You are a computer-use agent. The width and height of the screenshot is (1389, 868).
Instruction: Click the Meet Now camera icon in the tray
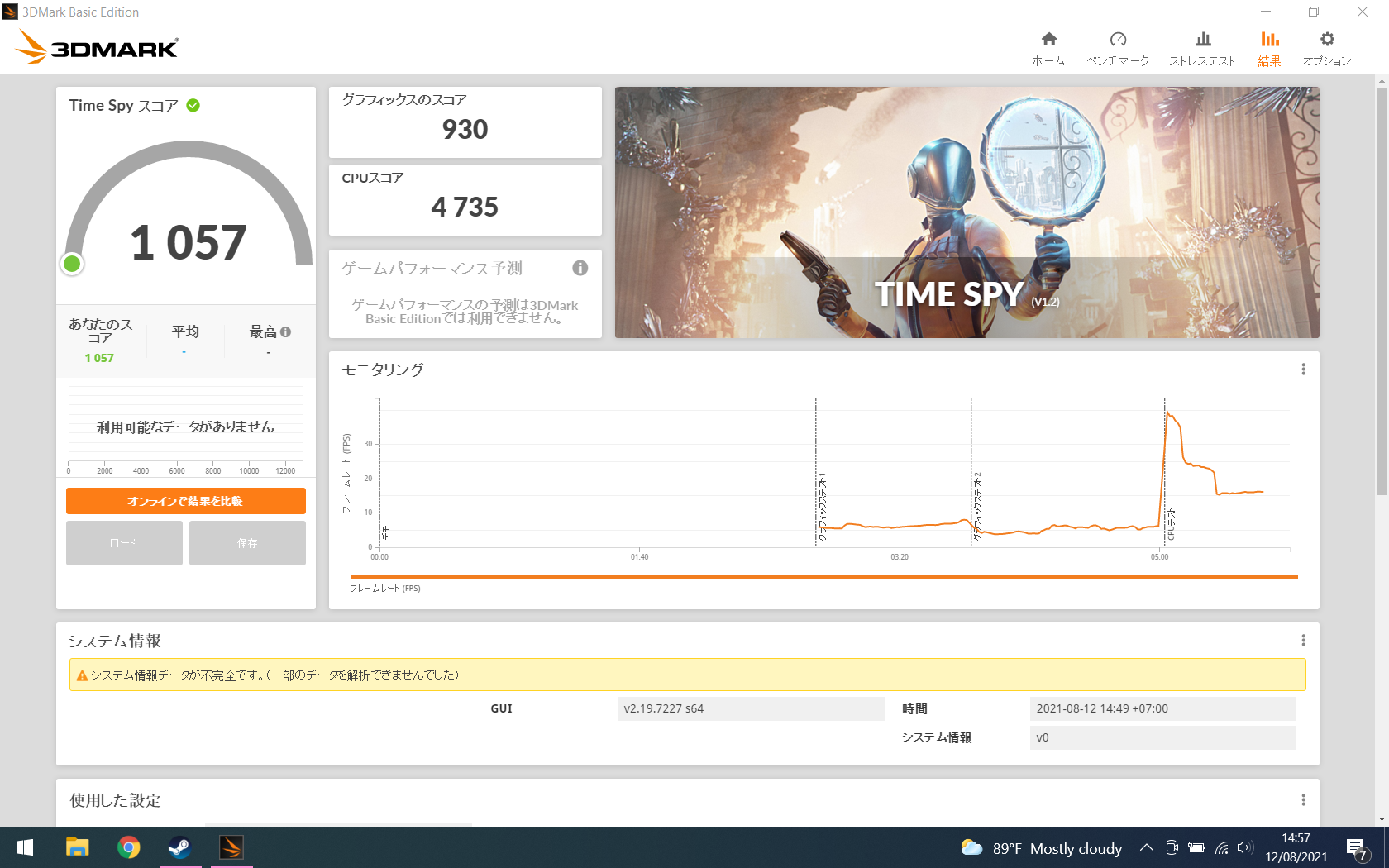1172,847
